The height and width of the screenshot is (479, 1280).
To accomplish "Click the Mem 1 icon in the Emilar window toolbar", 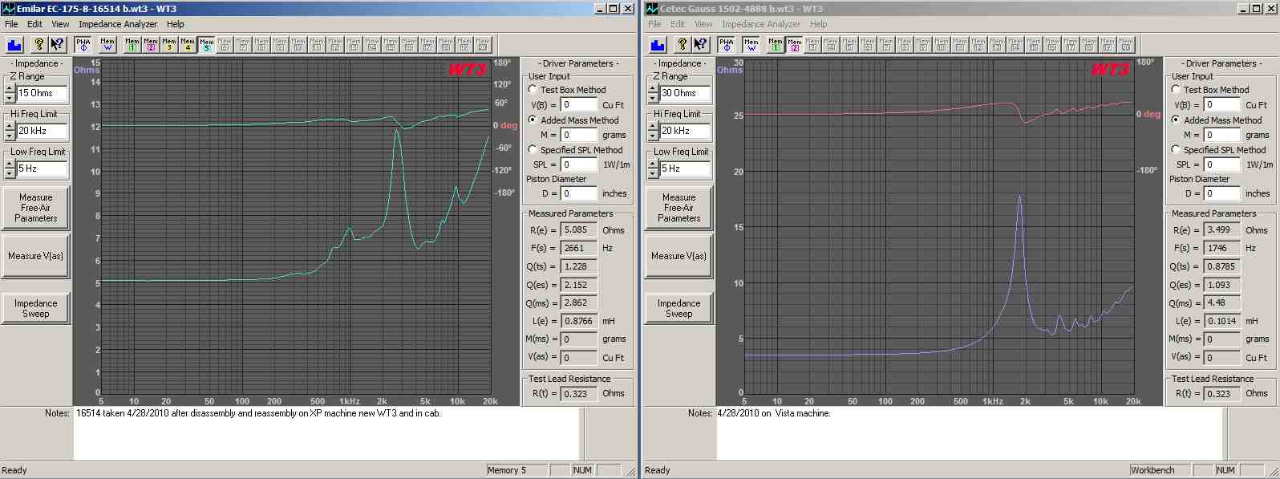I will coord(132,44).
